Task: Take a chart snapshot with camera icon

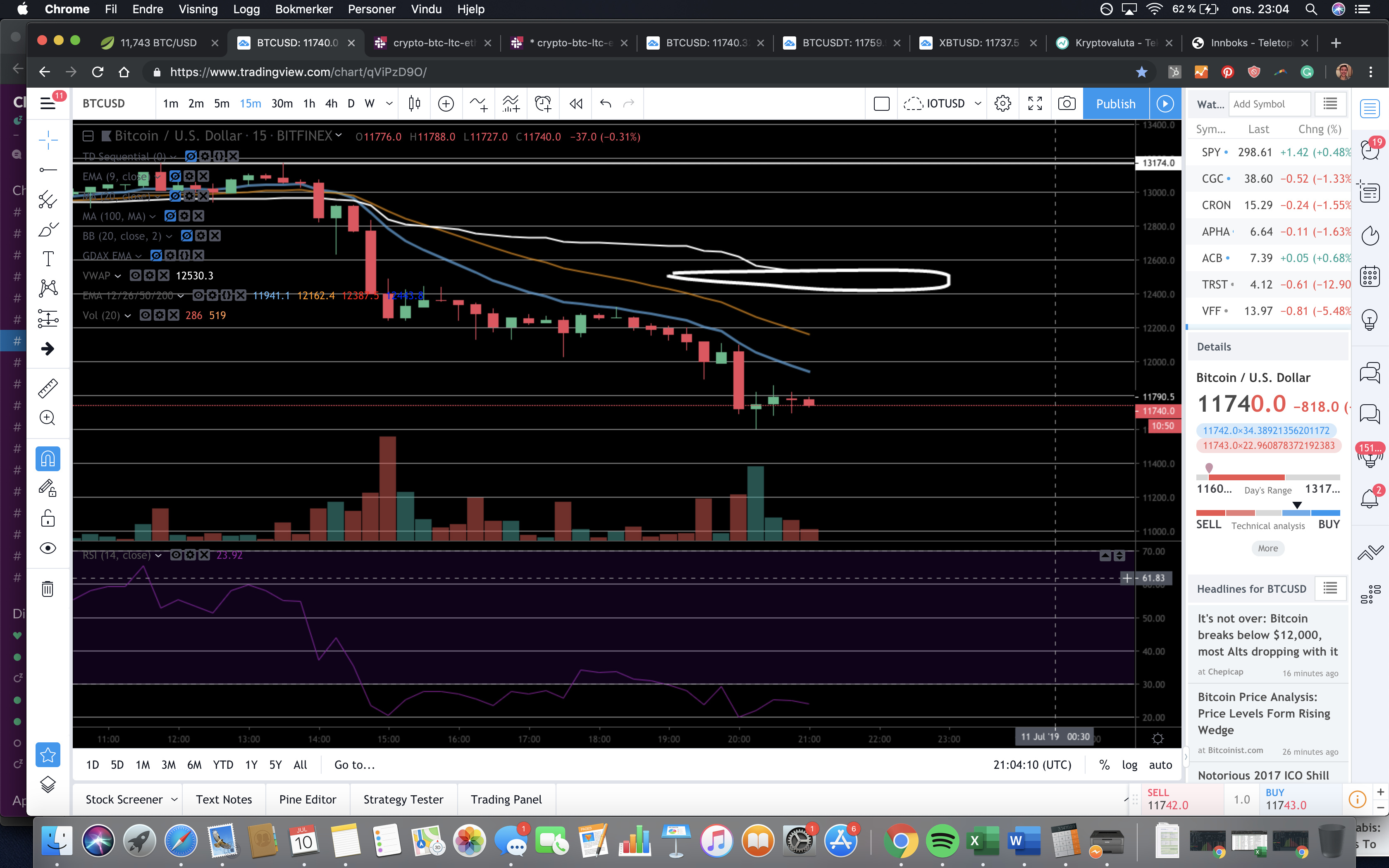Action: tap(1067, 103)
